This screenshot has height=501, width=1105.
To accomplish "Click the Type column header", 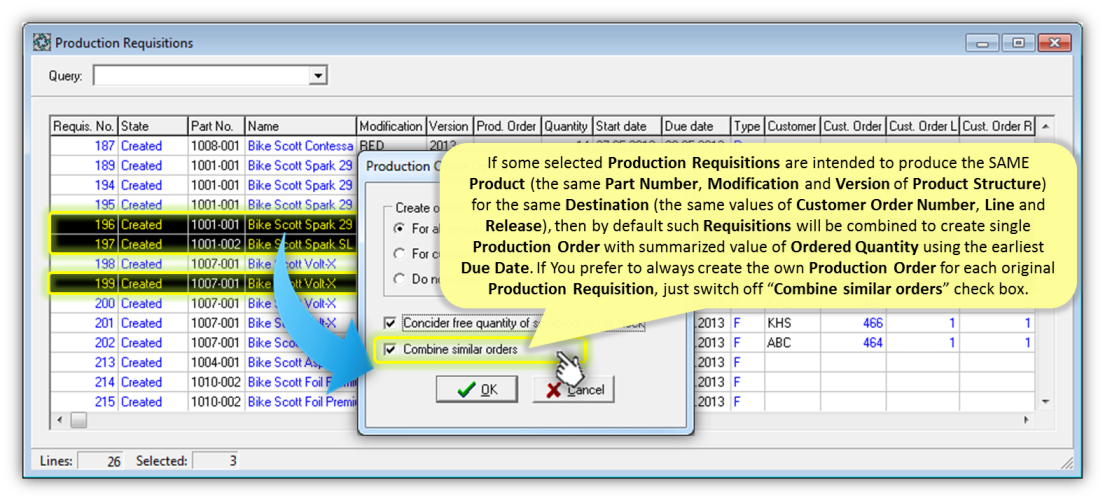I will [747, 126].
